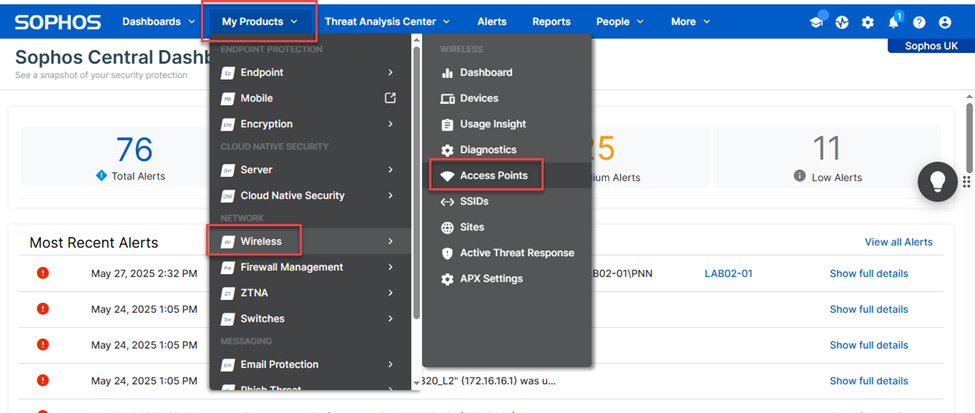Open the user account profile icon
The height and width of the screenshot is (413, 975).
click(945, 22)
